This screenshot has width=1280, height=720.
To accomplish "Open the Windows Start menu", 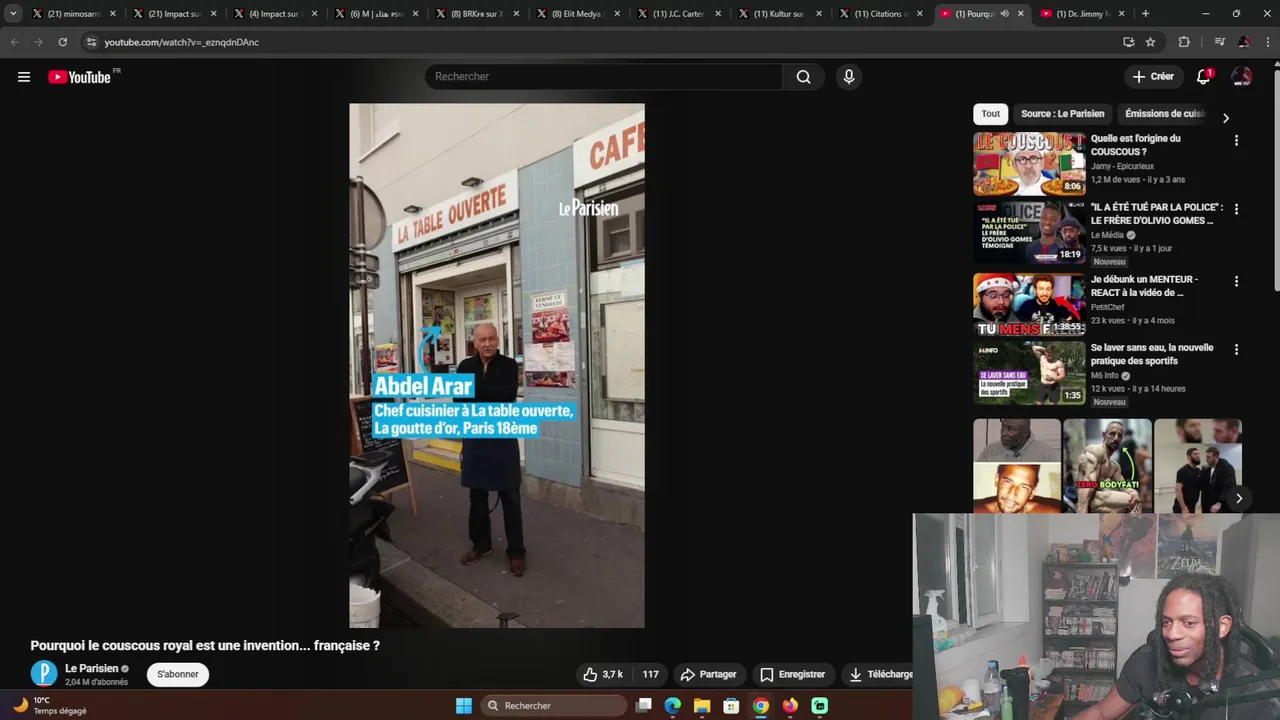I will coord(464,706).
